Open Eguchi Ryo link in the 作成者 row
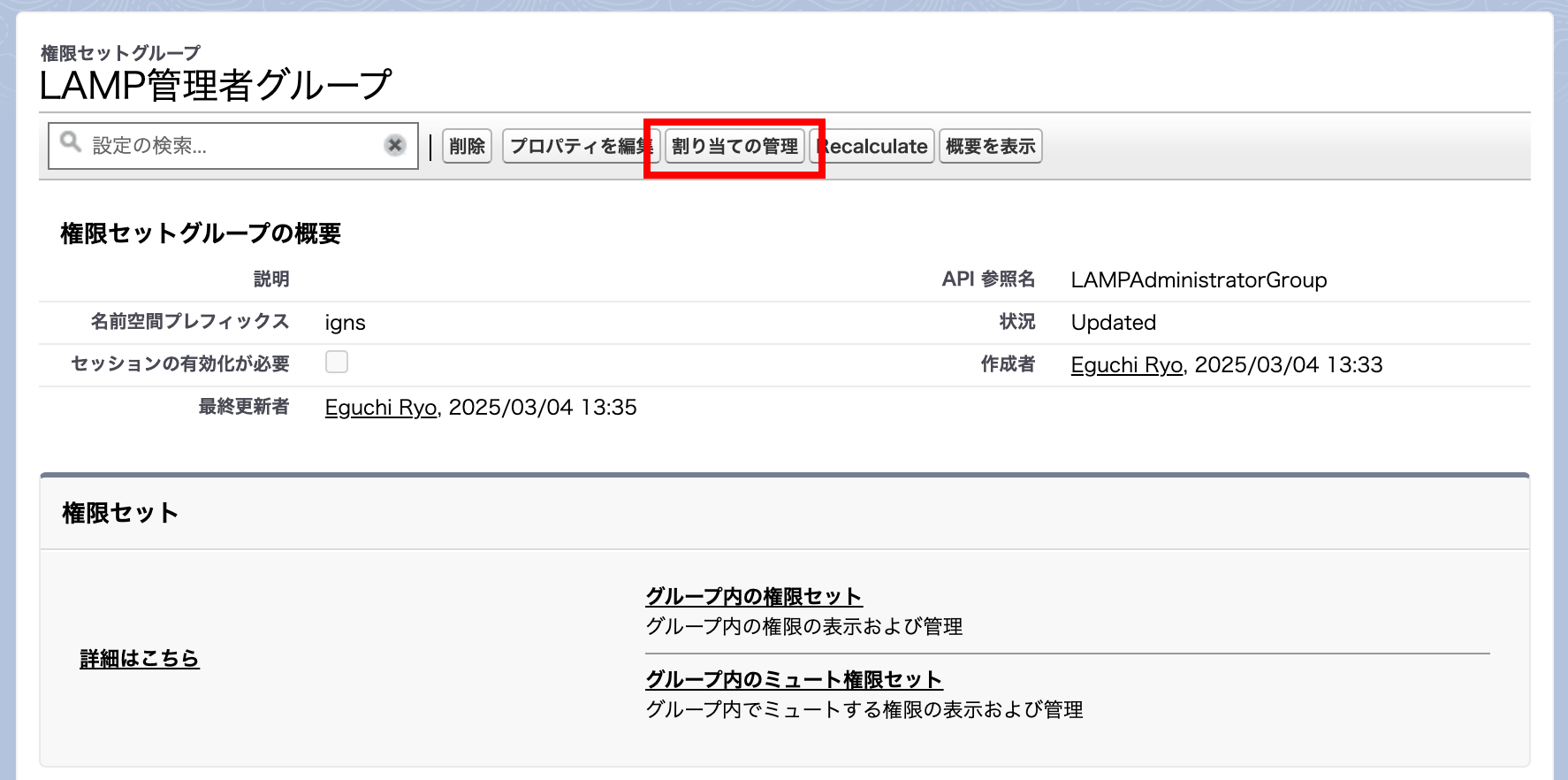 (x=1126, y=365)
